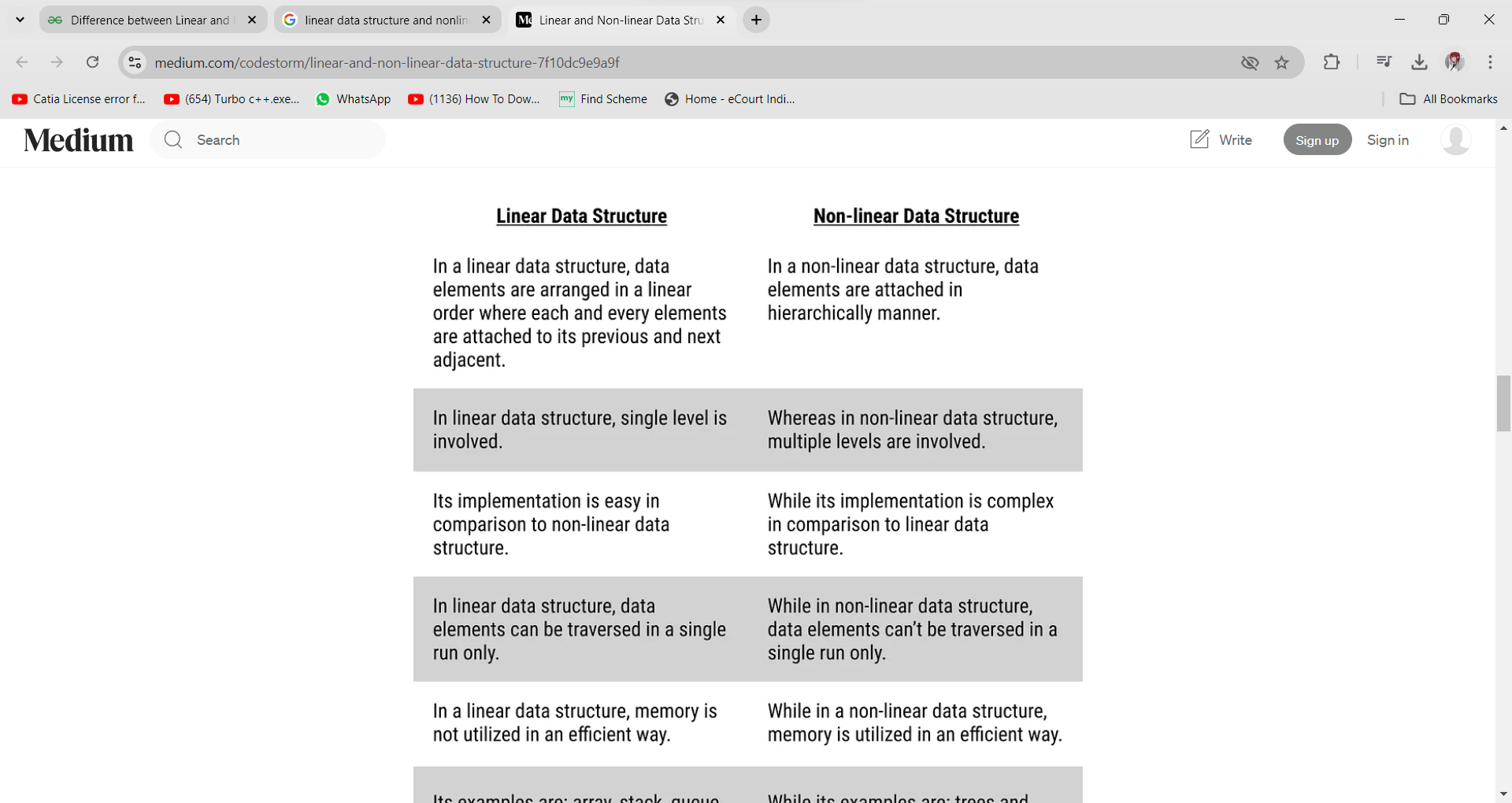Open the media control icon
The image size is (1512, 803).
1384,62
